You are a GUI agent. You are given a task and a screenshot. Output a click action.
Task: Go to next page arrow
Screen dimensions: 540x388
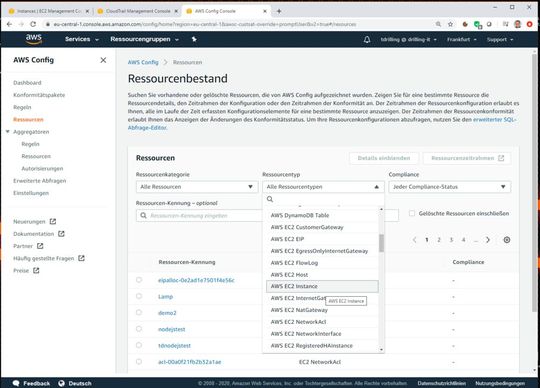pos(488,240)
